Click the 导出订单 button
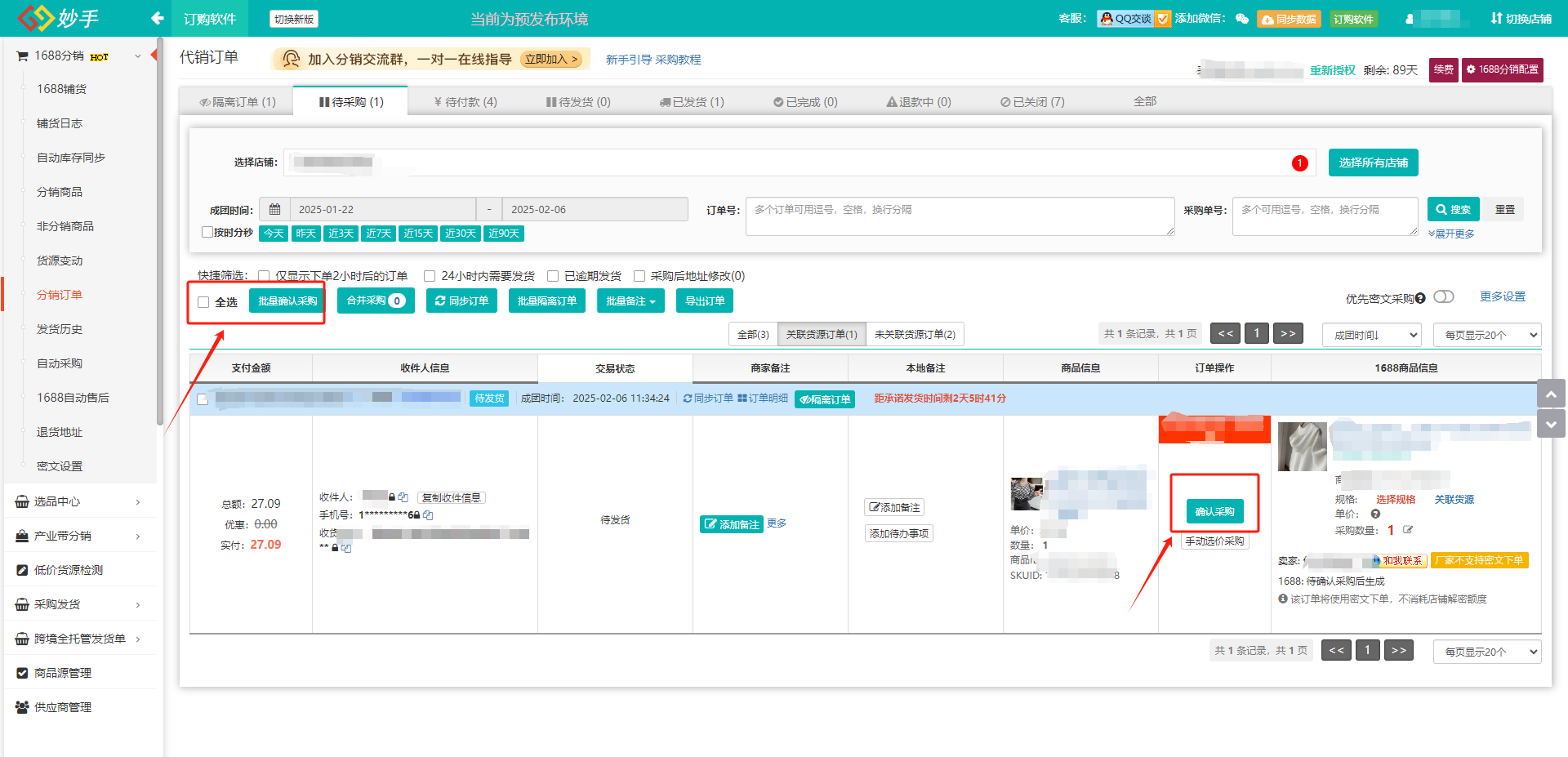Image resolution: width=1568 pixels, height=757 pixels. tap(705, 301)
